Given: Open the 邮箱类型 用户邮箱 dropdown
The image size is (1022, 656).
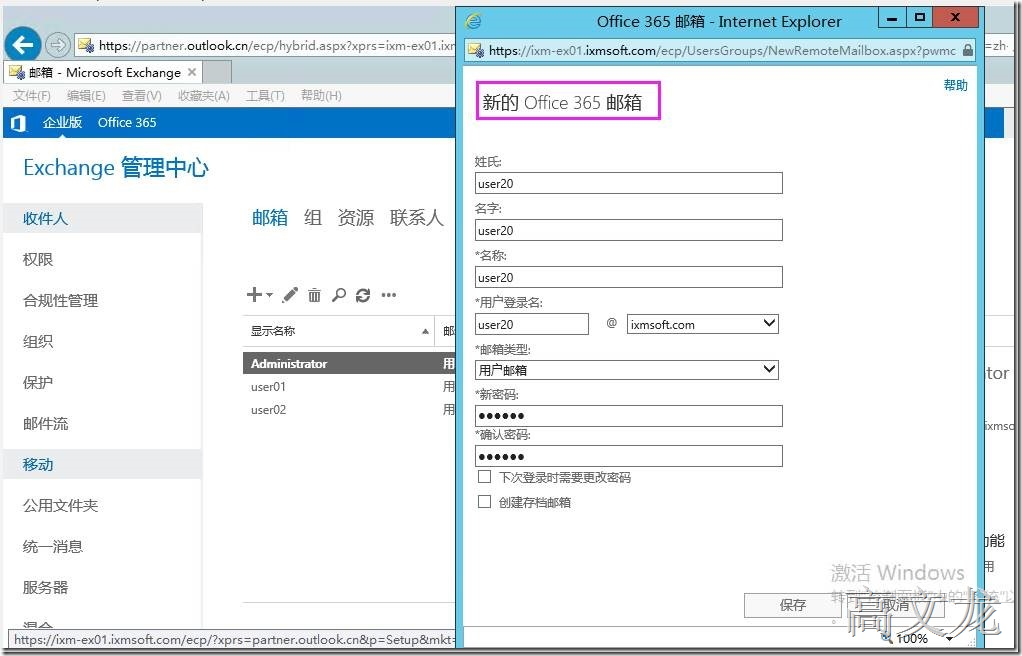Looking at the screenshot, I should pyautogui.click(x=627, y=370).
